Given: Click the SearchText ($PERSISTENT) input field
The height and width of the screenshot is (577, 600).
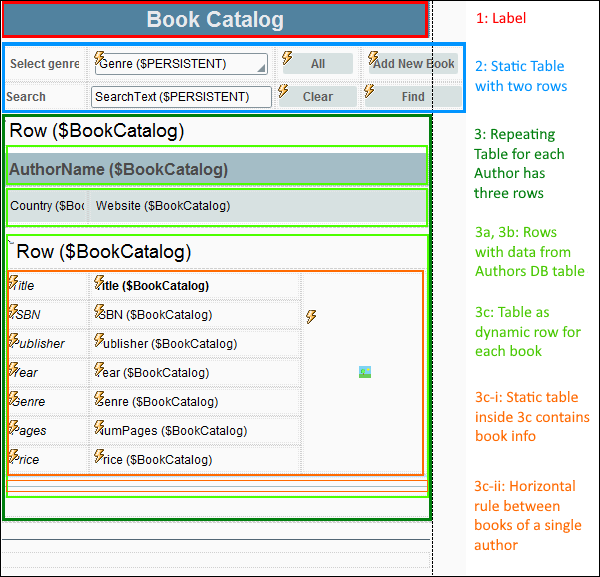Looking at the screenshot, I should tap(181, 97).
